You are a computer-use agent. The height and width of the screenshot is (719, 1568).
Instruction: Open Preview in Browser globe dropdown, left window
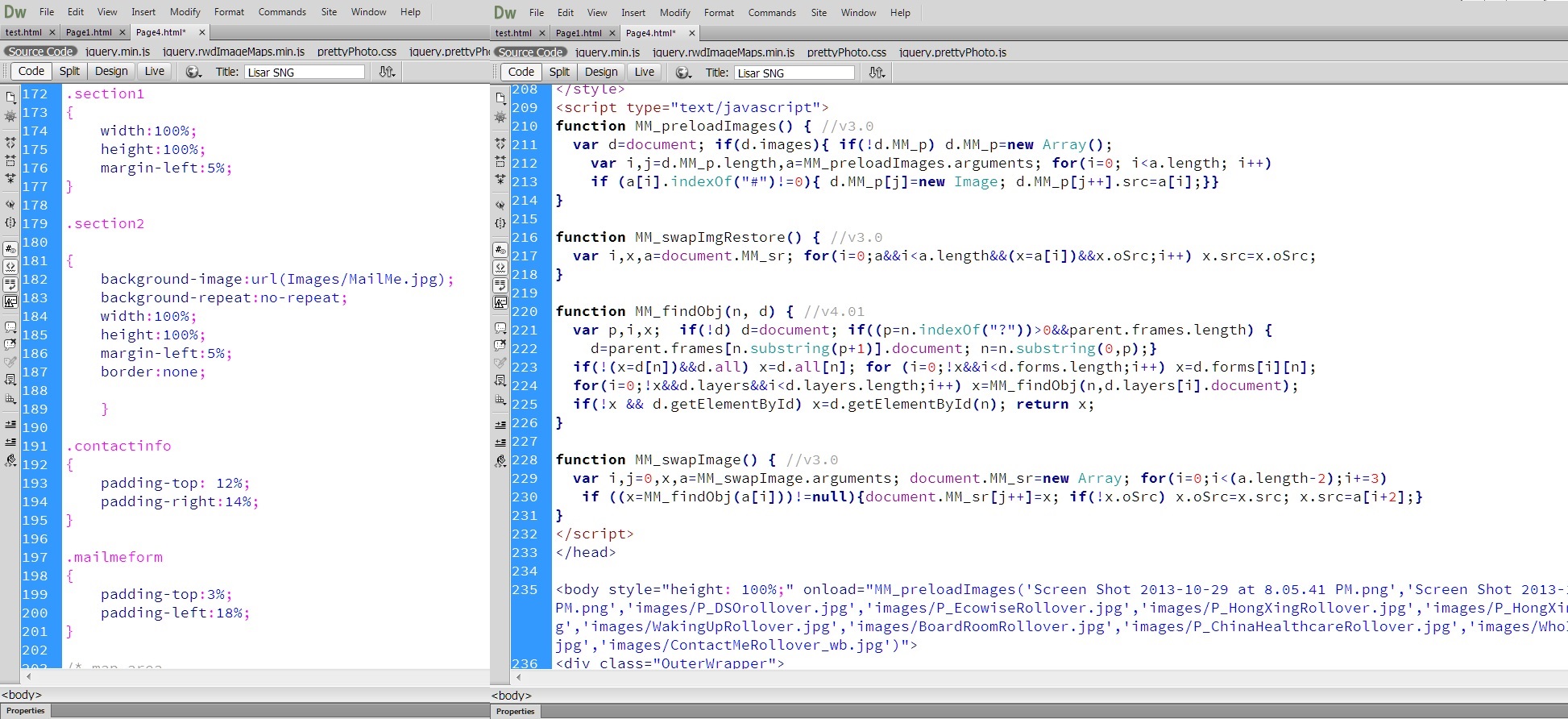(193, 72)
